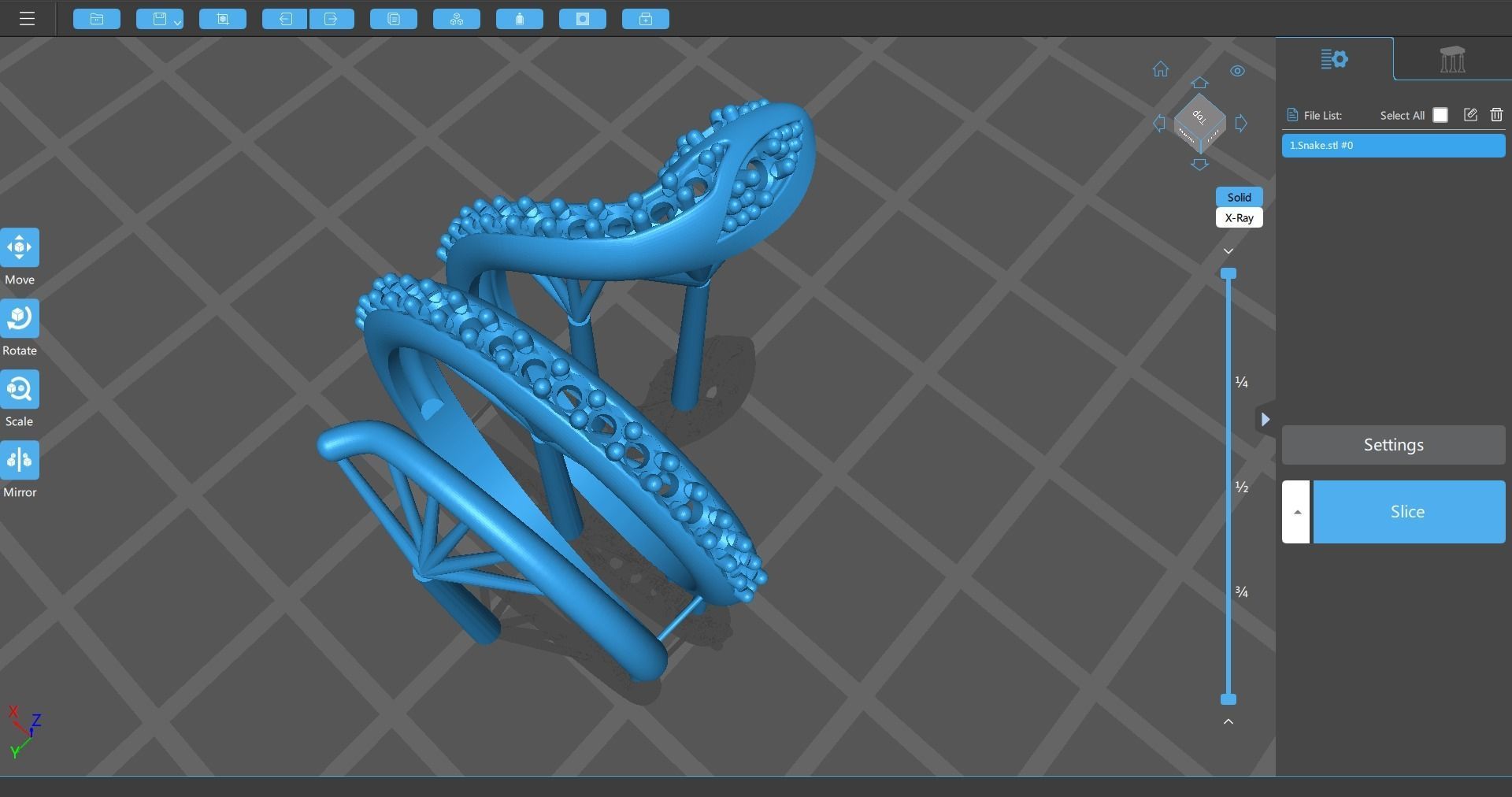Rotate view using the right arrow
This screenshot has width=1512, height=797.
[x=1241, y=124]
